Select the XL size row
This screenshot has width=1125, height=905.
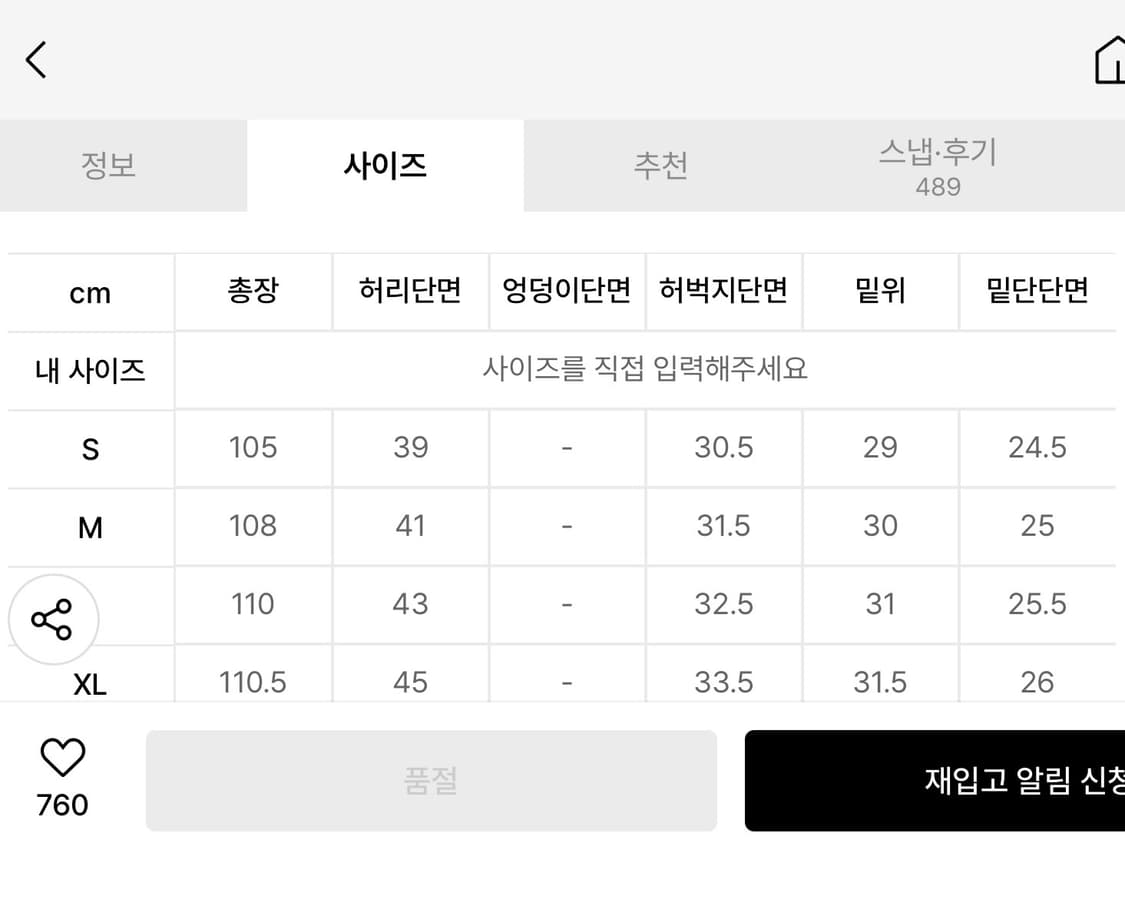89,682
